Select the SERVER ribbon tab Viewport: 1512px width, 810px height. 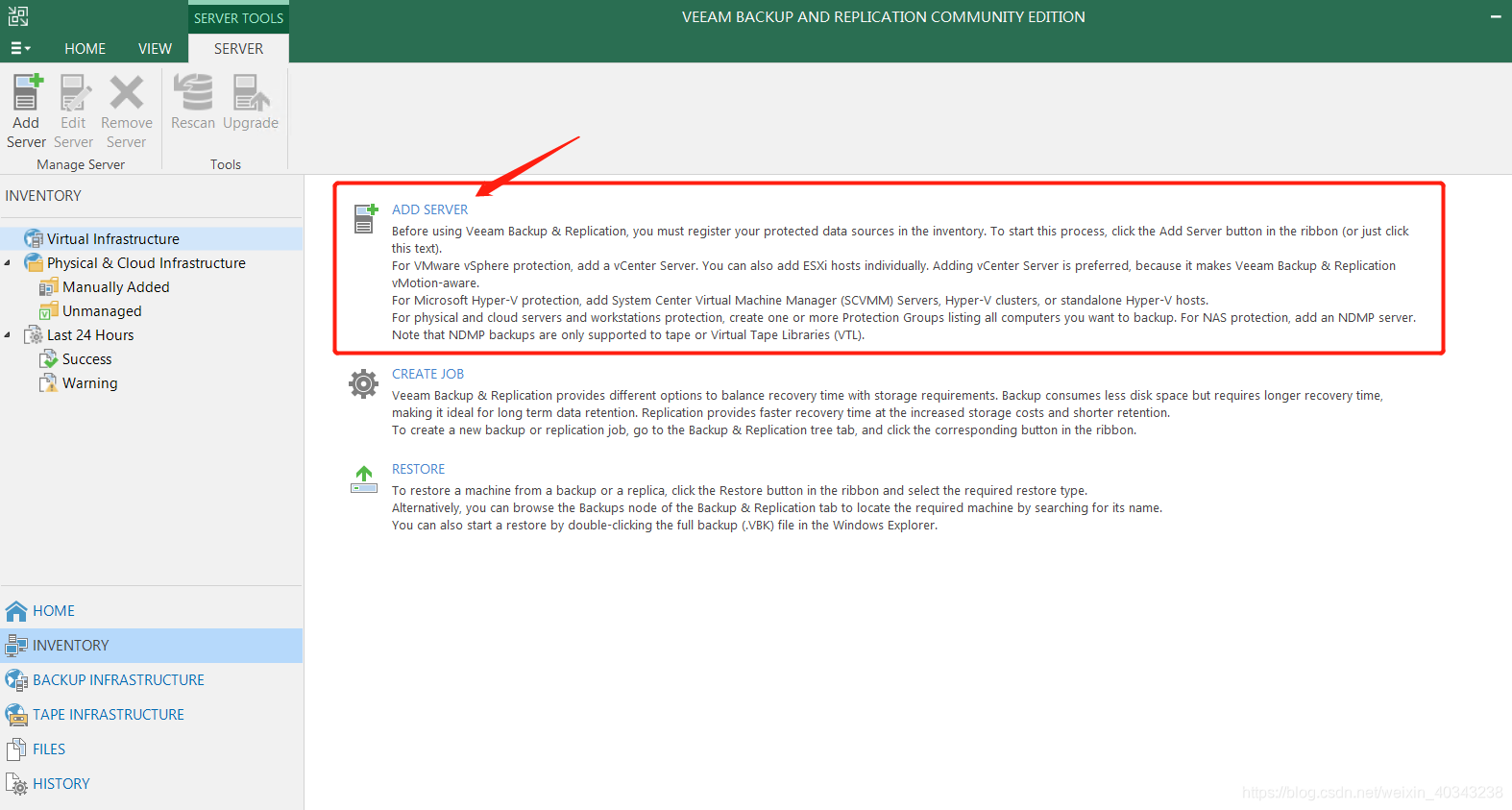[238, 49]
